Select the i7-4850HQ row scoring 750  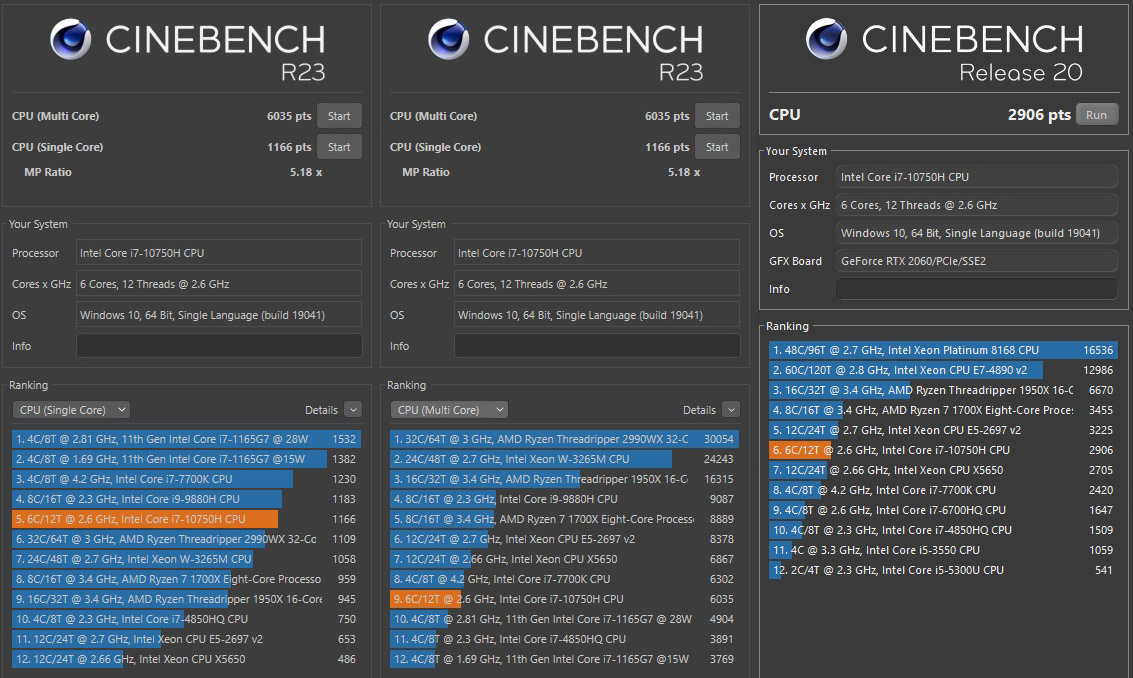tap(186, 619)
